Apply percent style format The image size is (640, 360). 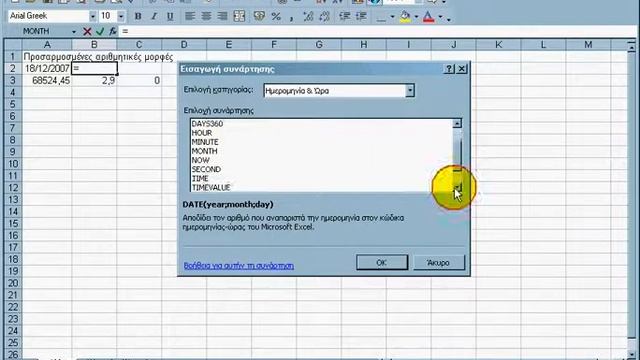click(276, 16)
